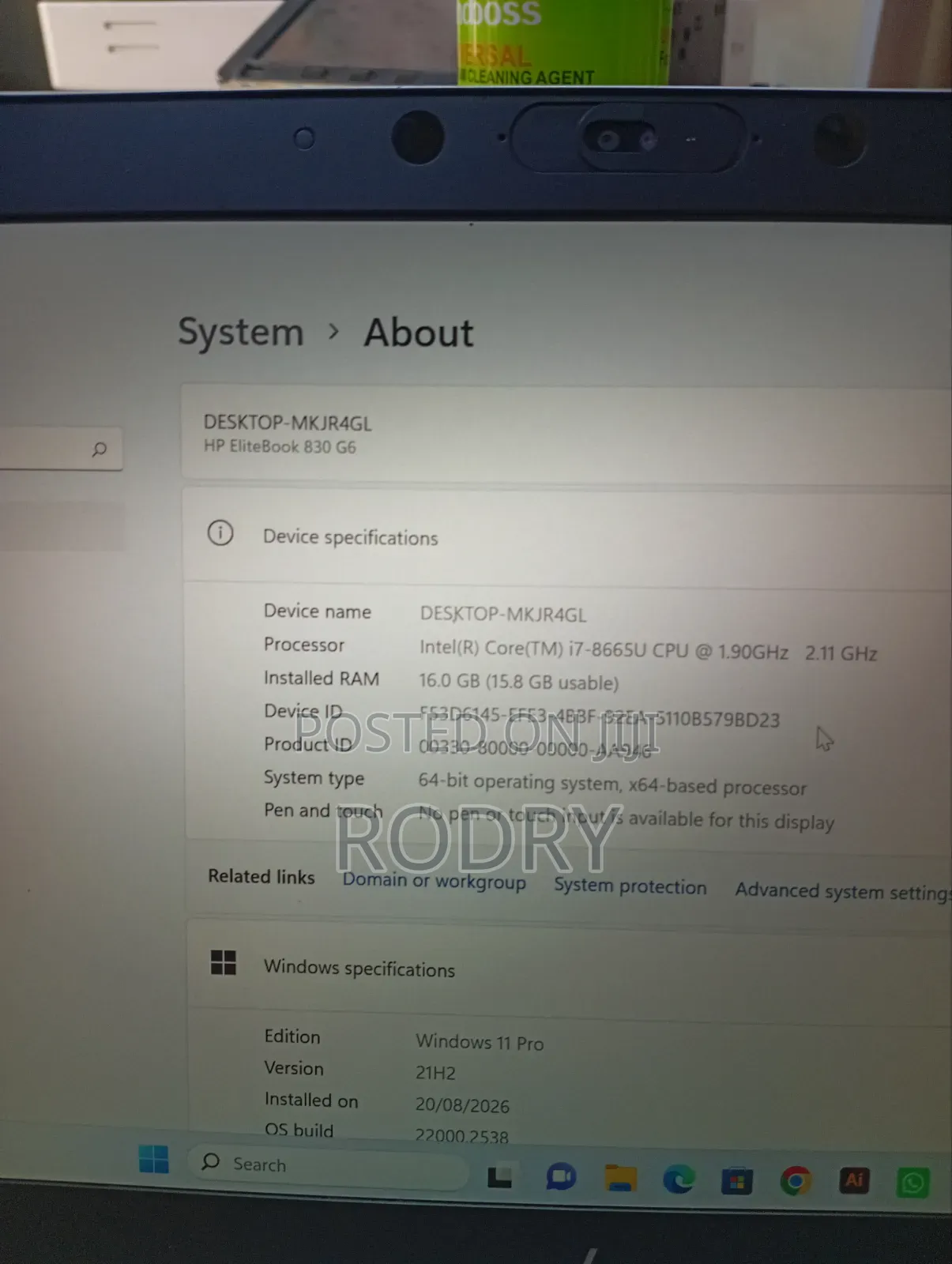
Task: Select the Product ID value
Action: [535, 748]
